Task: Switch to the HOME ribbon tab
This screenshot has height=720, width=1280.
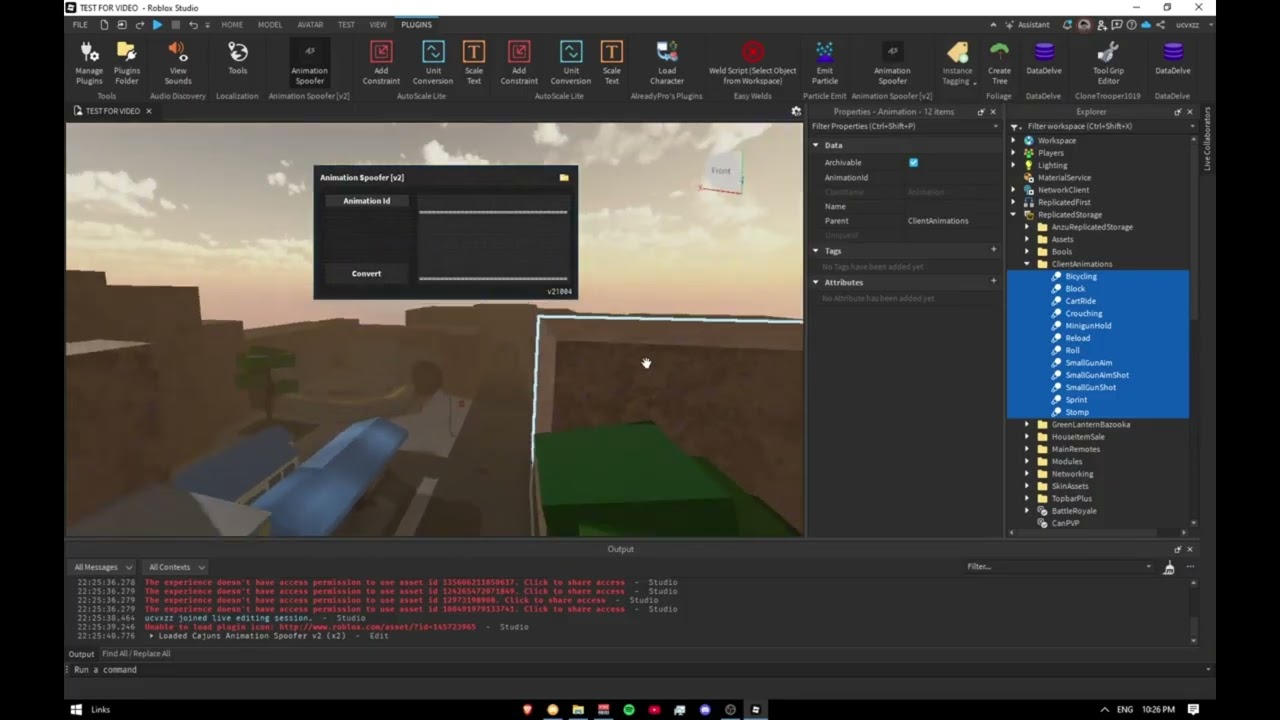Action: pos(232,24)
